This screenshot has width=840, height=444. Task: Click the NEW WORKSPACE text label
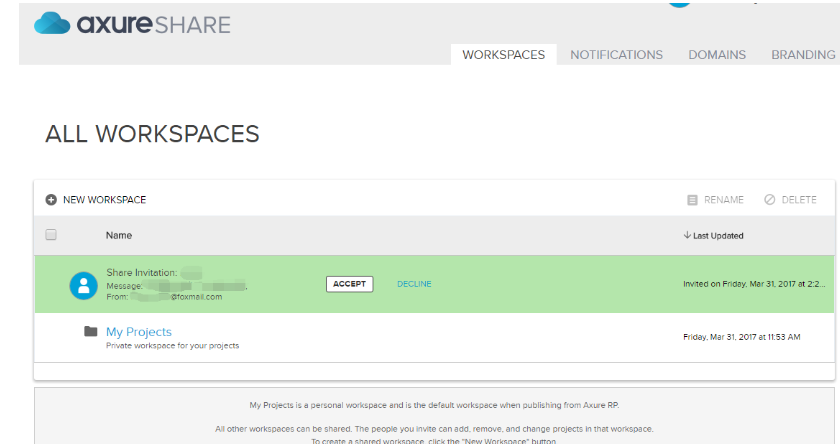coord(104,200)
